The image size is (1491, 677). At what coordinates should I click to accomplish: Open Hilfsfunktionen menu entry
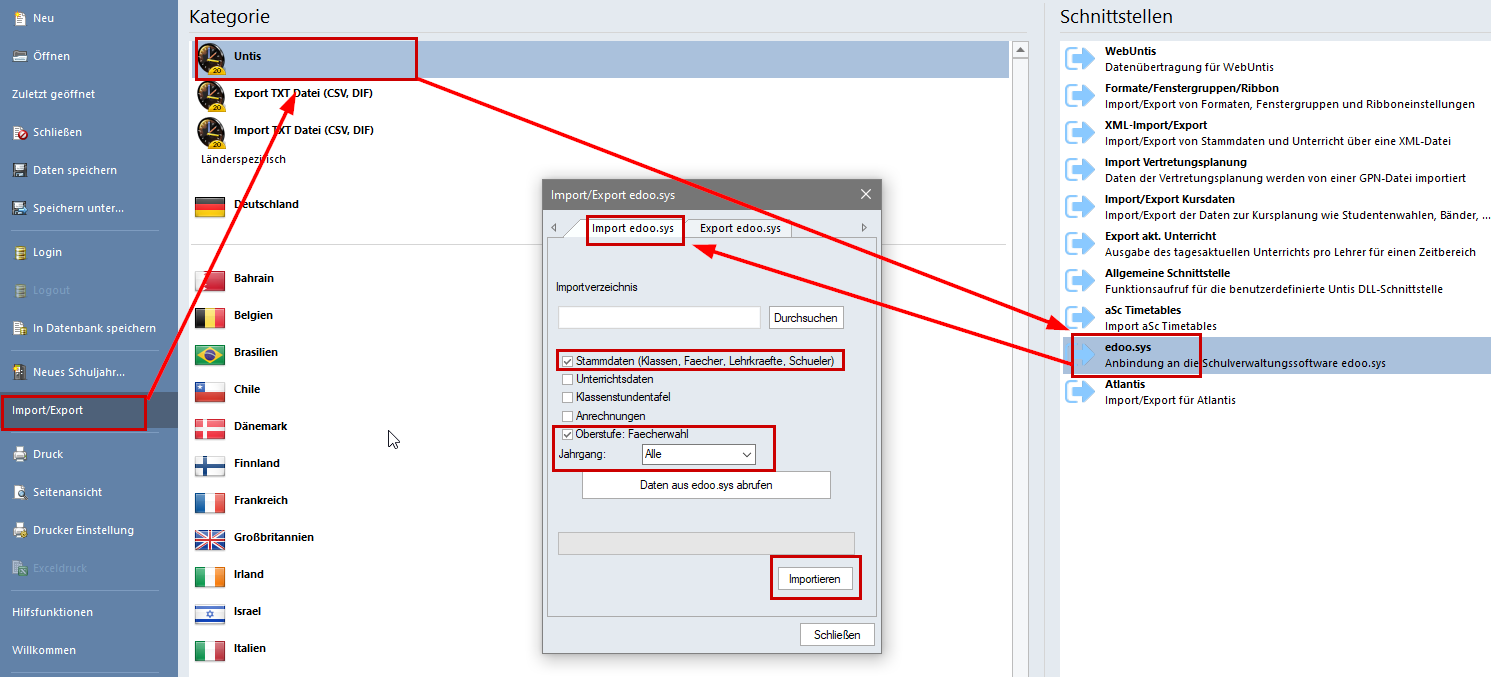pyautogui.click(x=52, y=612)
